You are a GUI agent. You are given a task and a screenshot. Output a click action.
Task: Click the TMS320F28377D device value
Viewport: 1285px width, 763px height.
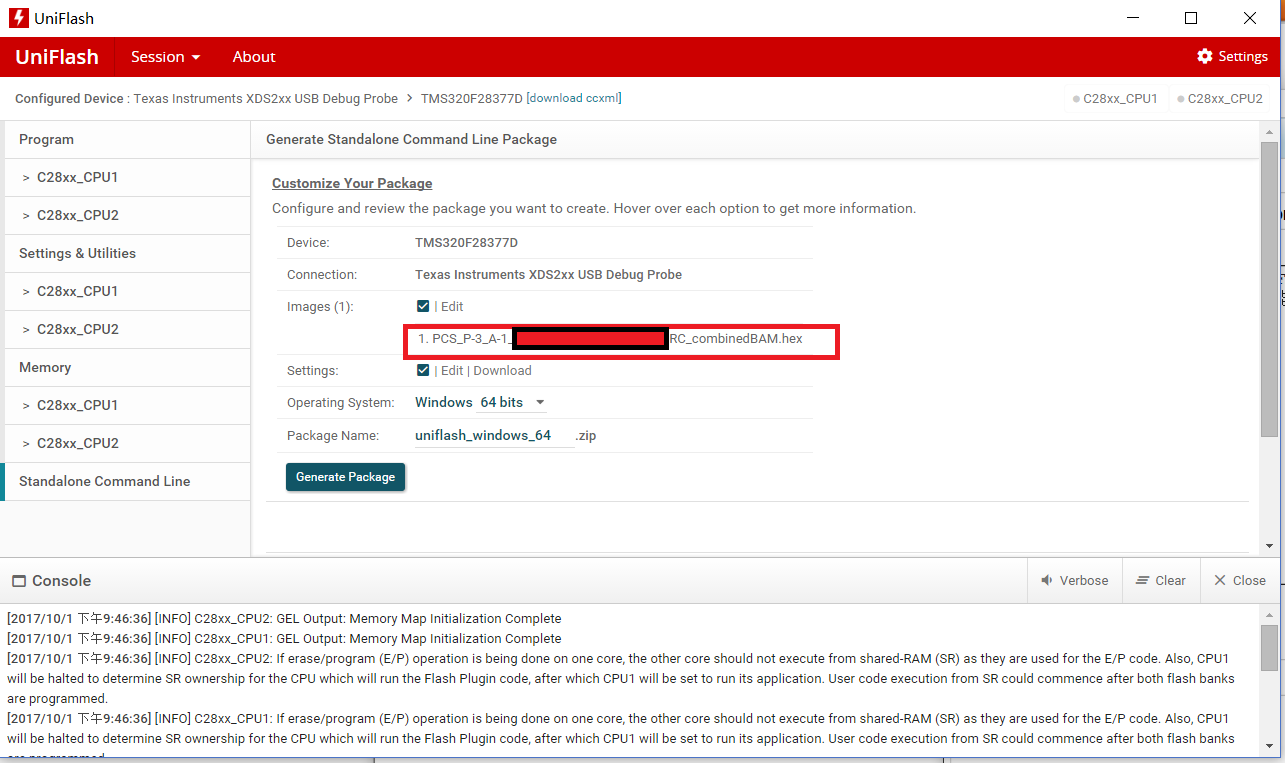[x=466, y=243]
